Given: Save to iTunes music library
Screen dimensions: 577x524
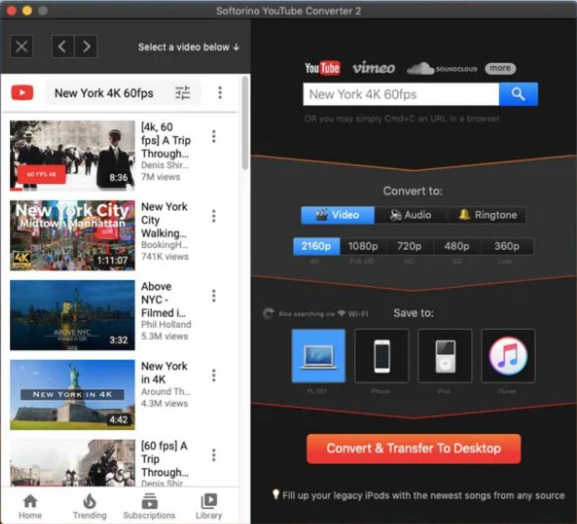Looking at the screenshot, I should tap(508, 356).
